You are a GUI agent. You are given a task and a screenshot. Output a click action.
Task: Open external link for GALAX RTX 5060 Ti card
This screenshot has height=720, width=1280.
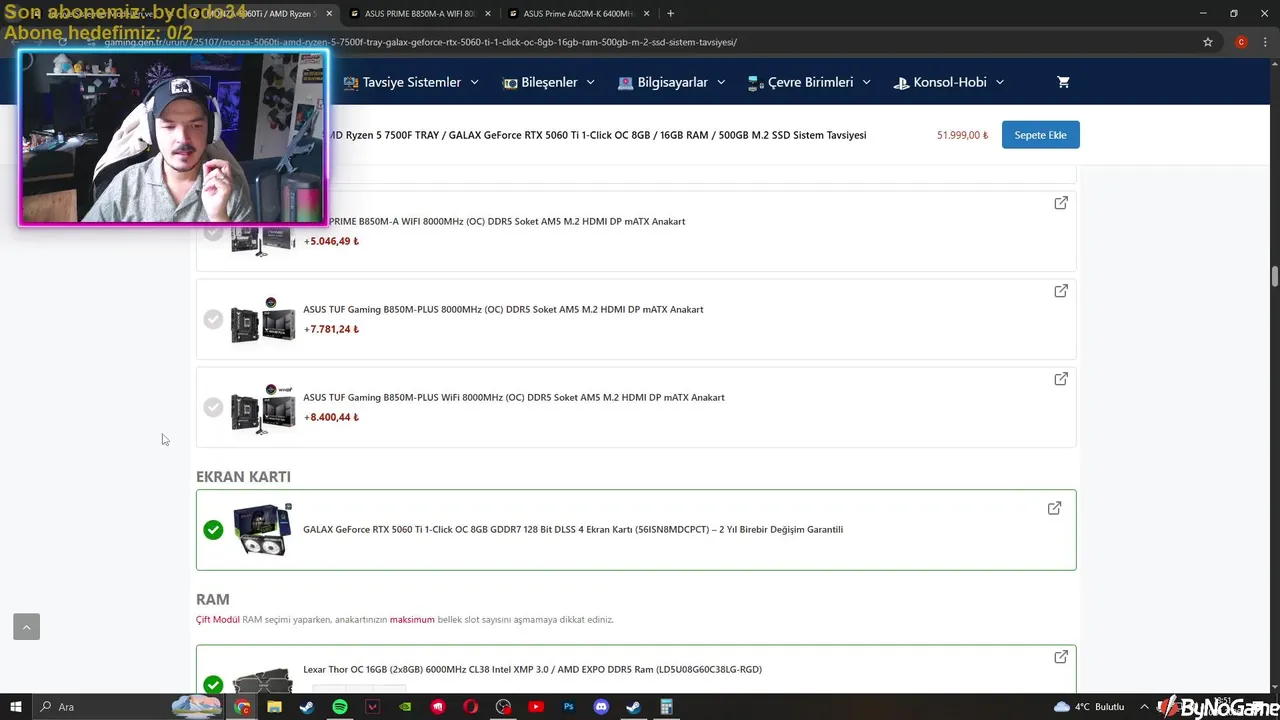tap(1054, 508)
